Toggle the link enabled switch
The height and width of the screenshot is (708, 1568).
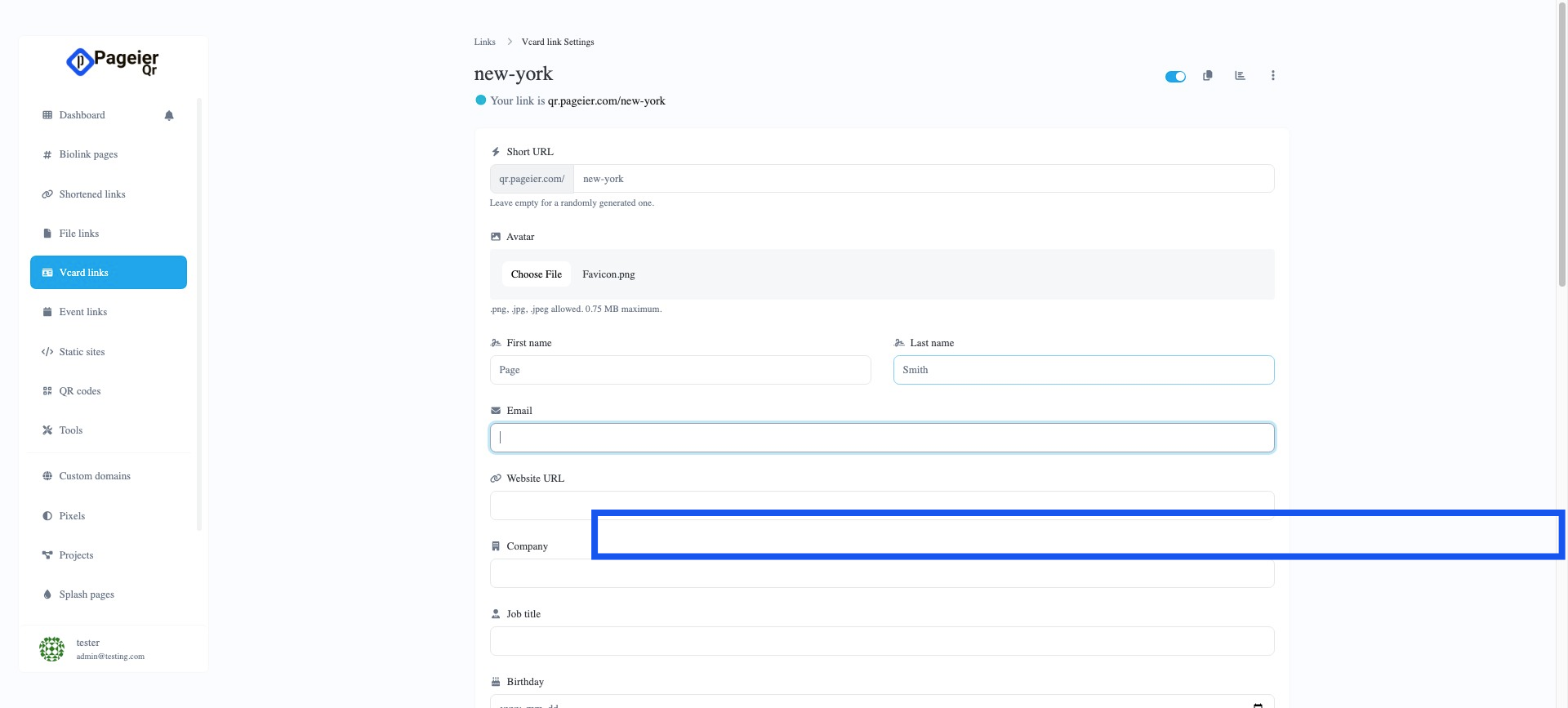tap(1175, 77)
